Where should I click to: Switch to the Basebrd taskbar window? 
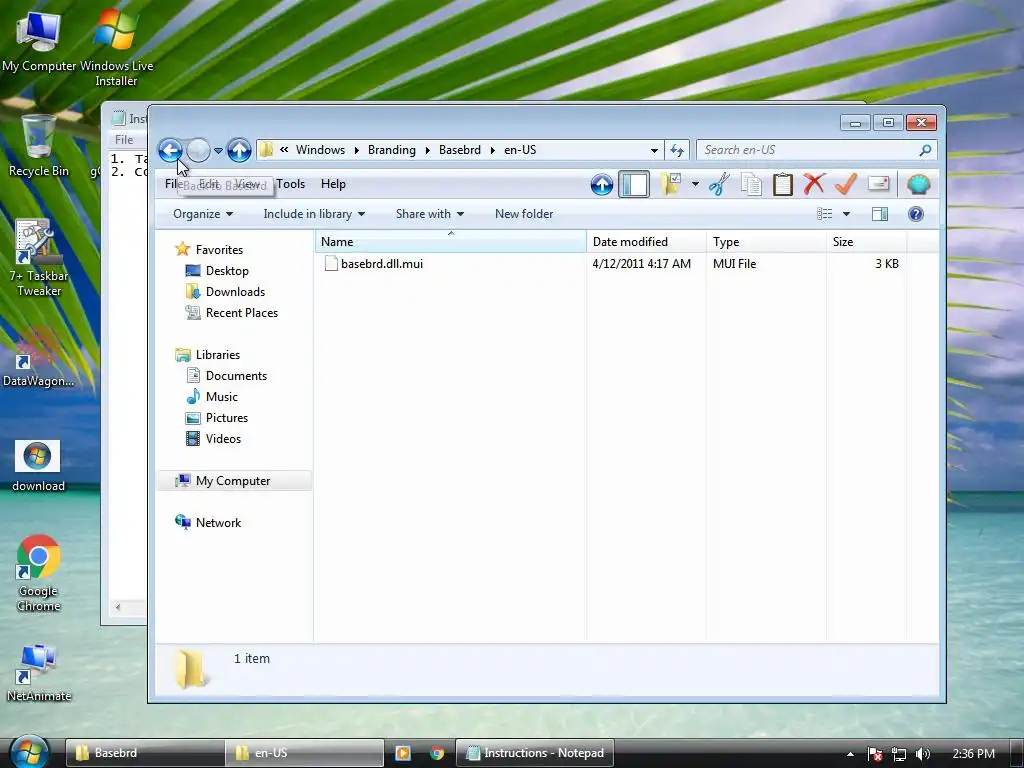pyautogui.click(x=145, y=753)
